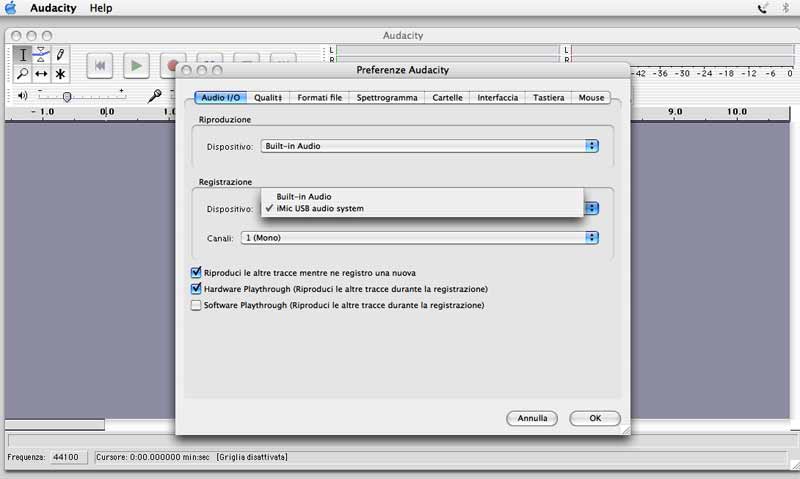Switch to the Interfaccia tab

497,97
